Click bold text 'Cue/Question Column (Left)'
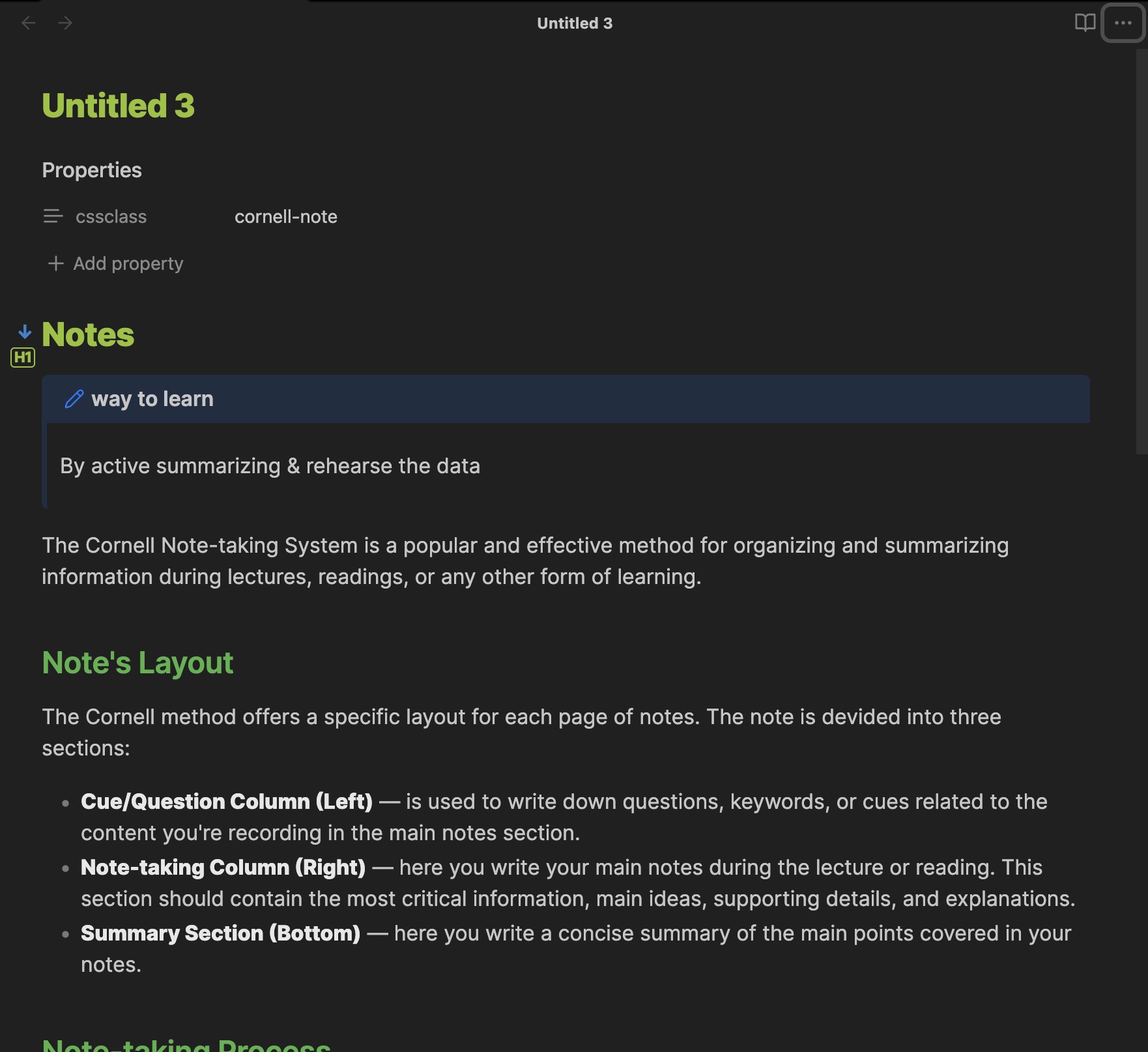The width and height of the screenshot is (1148, 1052). [226, 802]
